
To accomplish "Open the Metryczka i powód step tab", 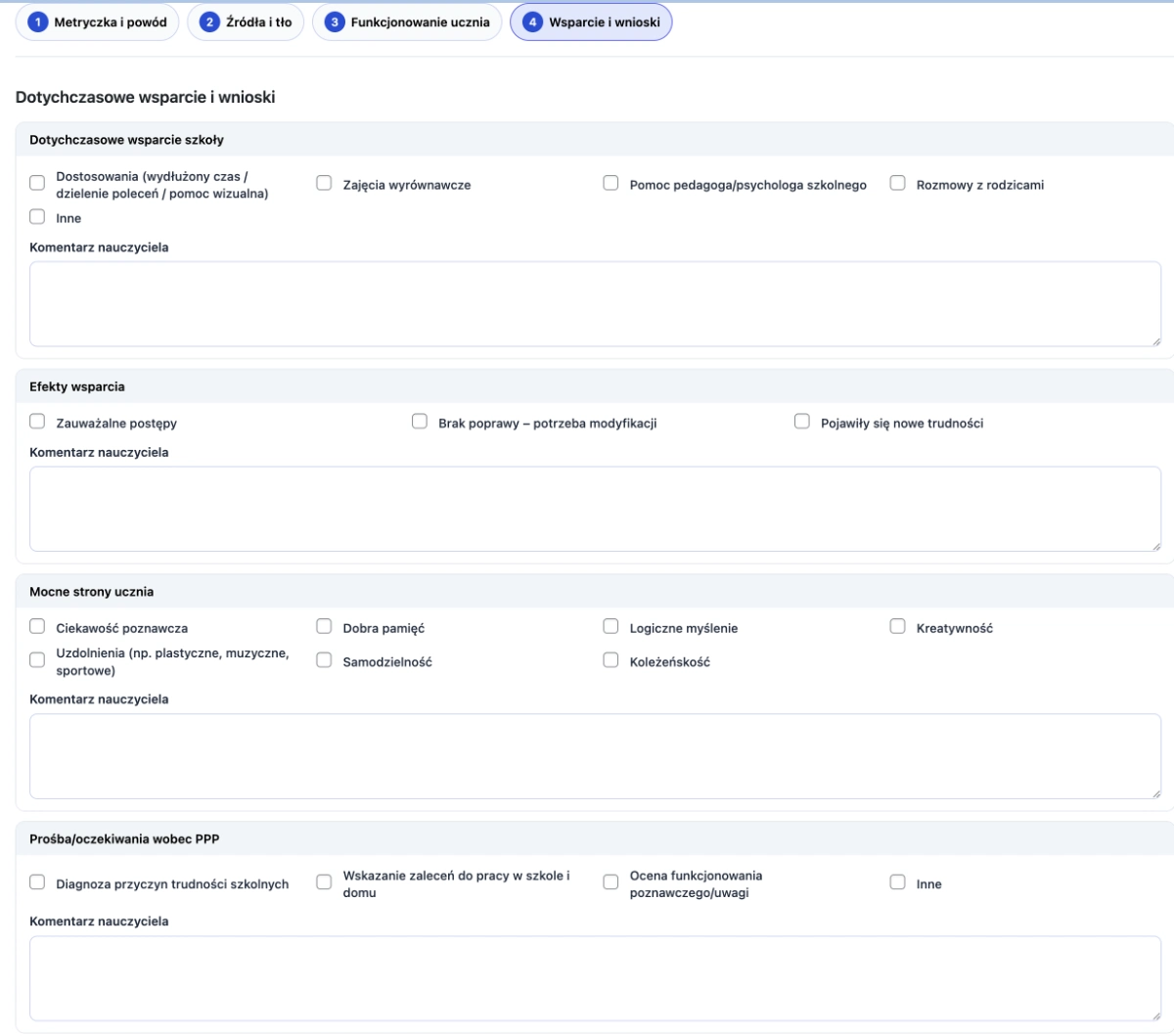I will coord(97,23).
